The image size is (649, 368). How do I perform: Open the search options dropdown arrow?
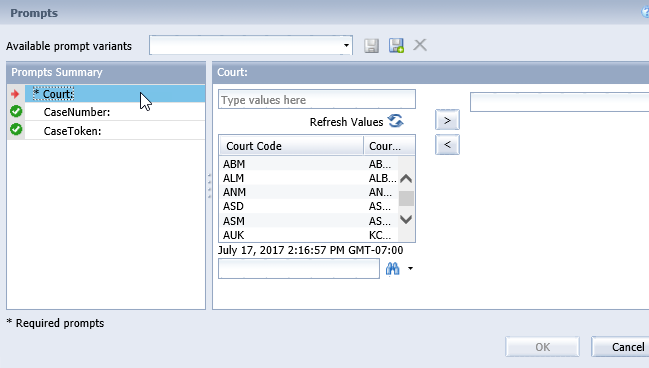pyautogui.click(x=410, y=269)
